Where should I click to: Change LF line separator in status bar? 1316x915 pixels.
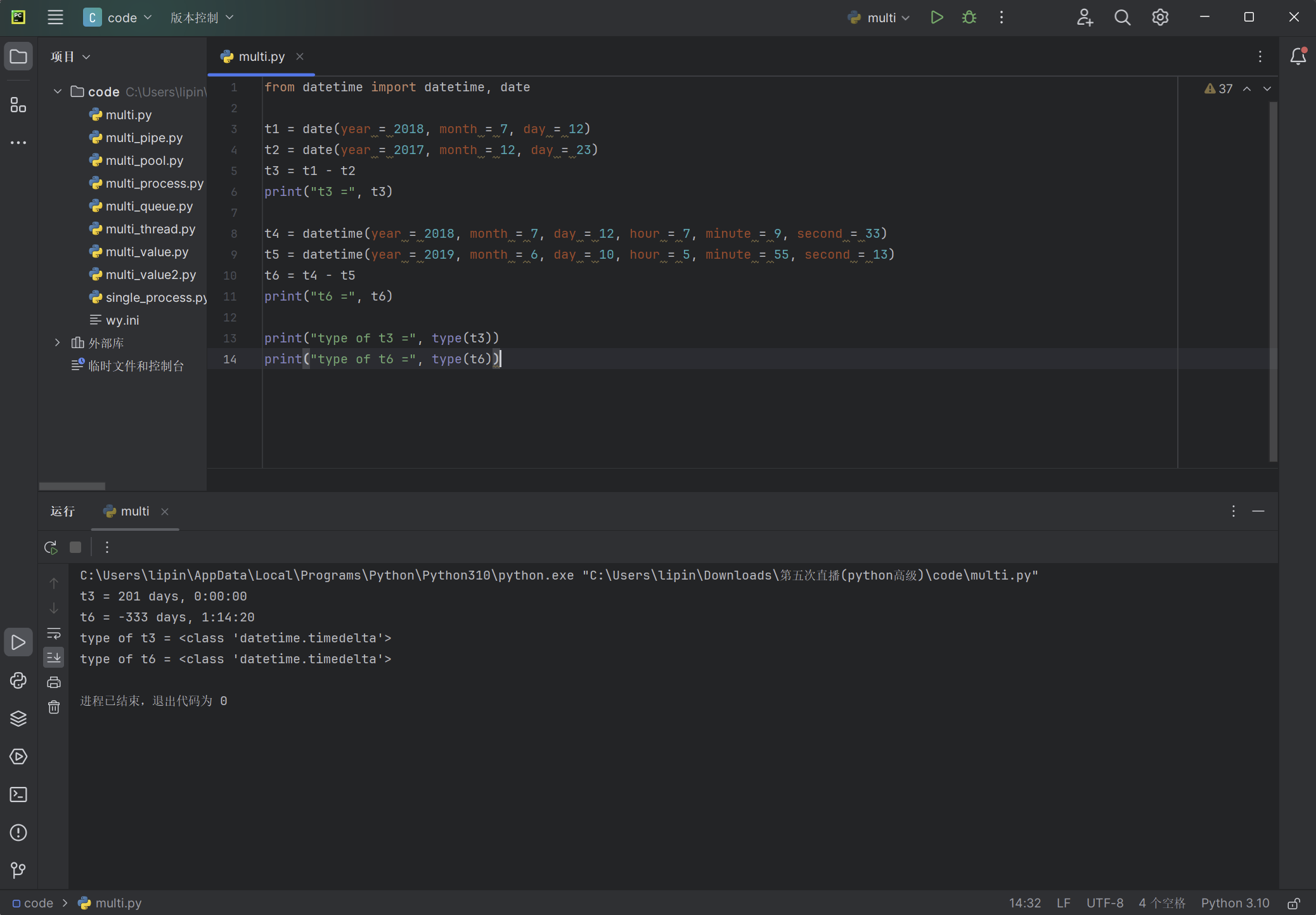pyautogui.click(x=1064, y=903)
